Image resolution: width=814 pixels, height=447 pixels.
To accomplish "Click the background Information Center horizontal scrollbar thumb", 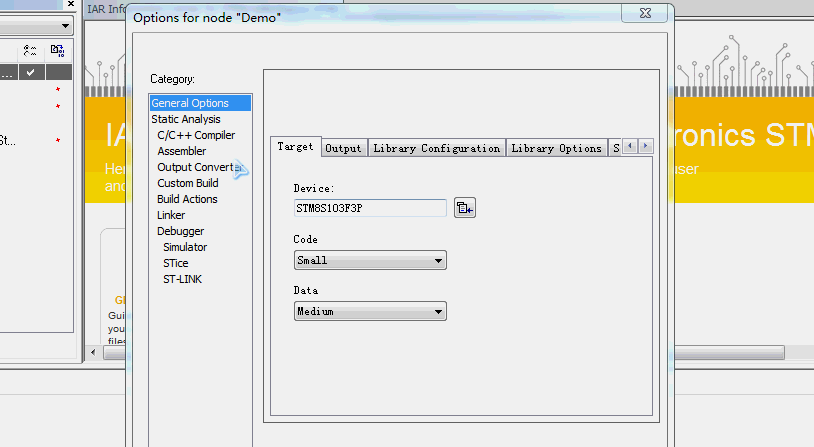I will click(x=729, y=353).
